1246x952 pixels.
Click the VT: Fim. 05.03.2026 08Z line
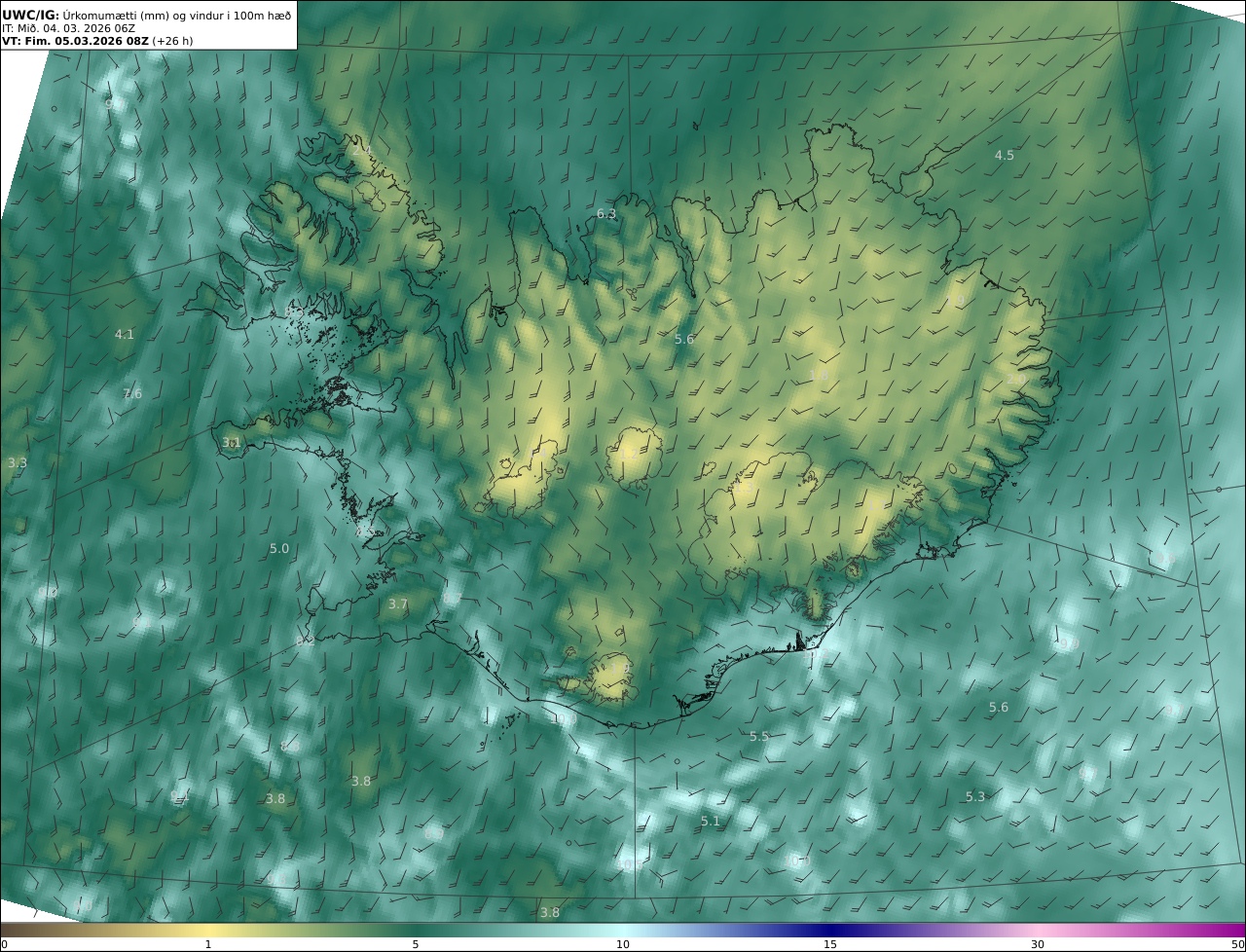99,42
